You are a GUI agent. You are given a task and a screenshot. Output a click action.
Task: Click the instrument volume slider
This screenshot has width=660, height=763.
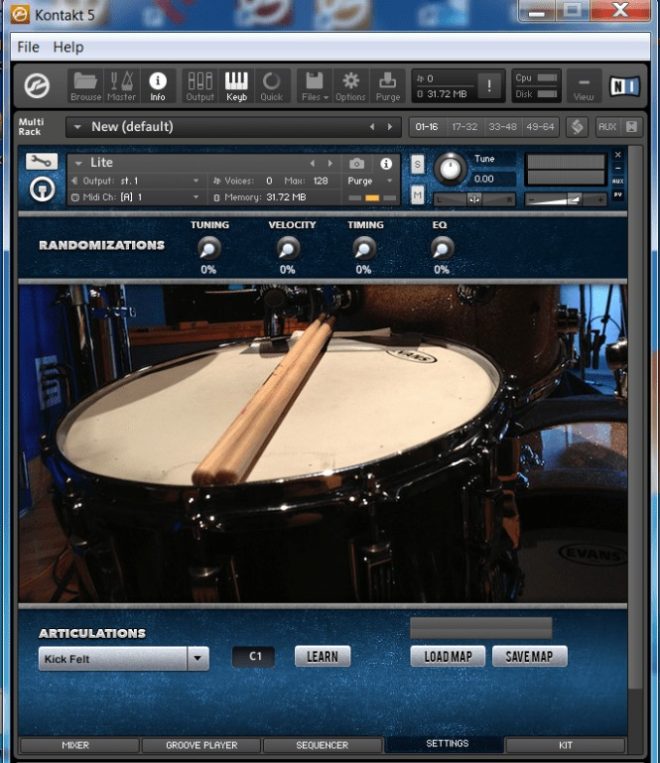566,199
